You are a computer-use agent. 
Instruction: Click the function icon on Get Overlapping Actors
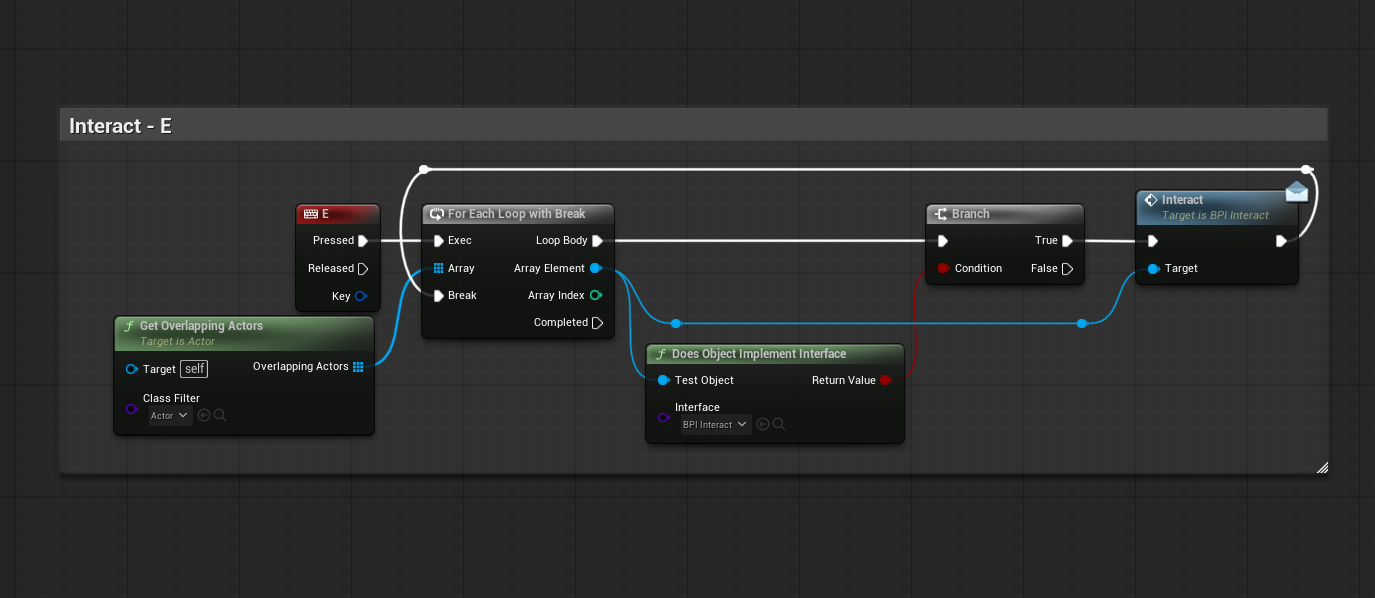[128, 326]
